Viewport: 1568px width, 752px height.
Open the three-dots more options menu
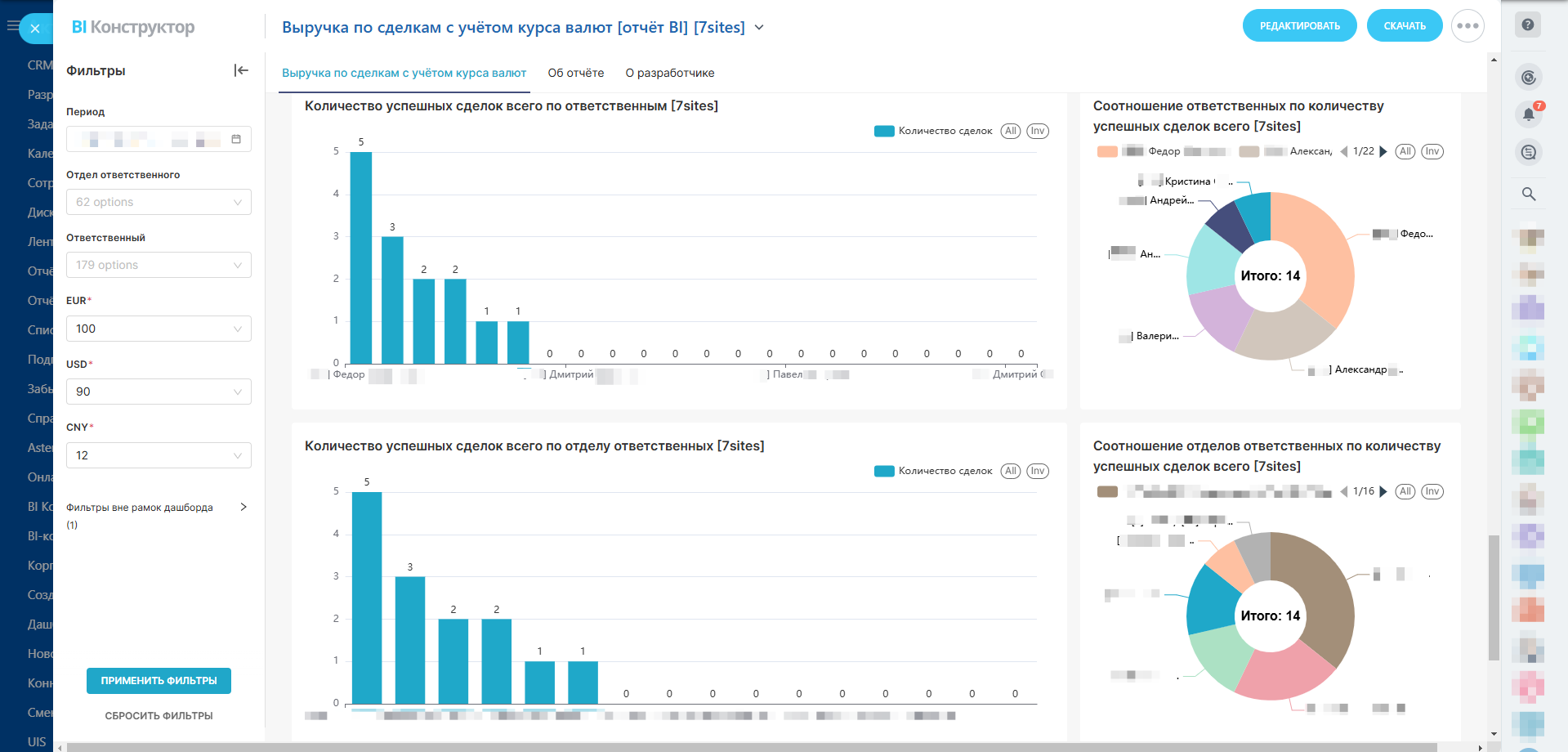pos(1467,26)
